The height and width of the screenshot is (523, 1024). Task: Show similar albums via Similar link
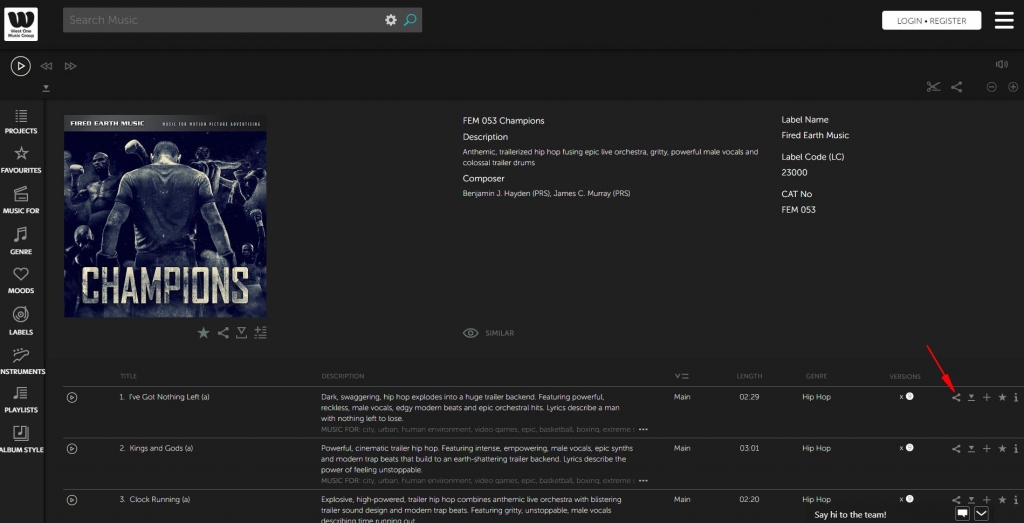(x=489, y=333)
